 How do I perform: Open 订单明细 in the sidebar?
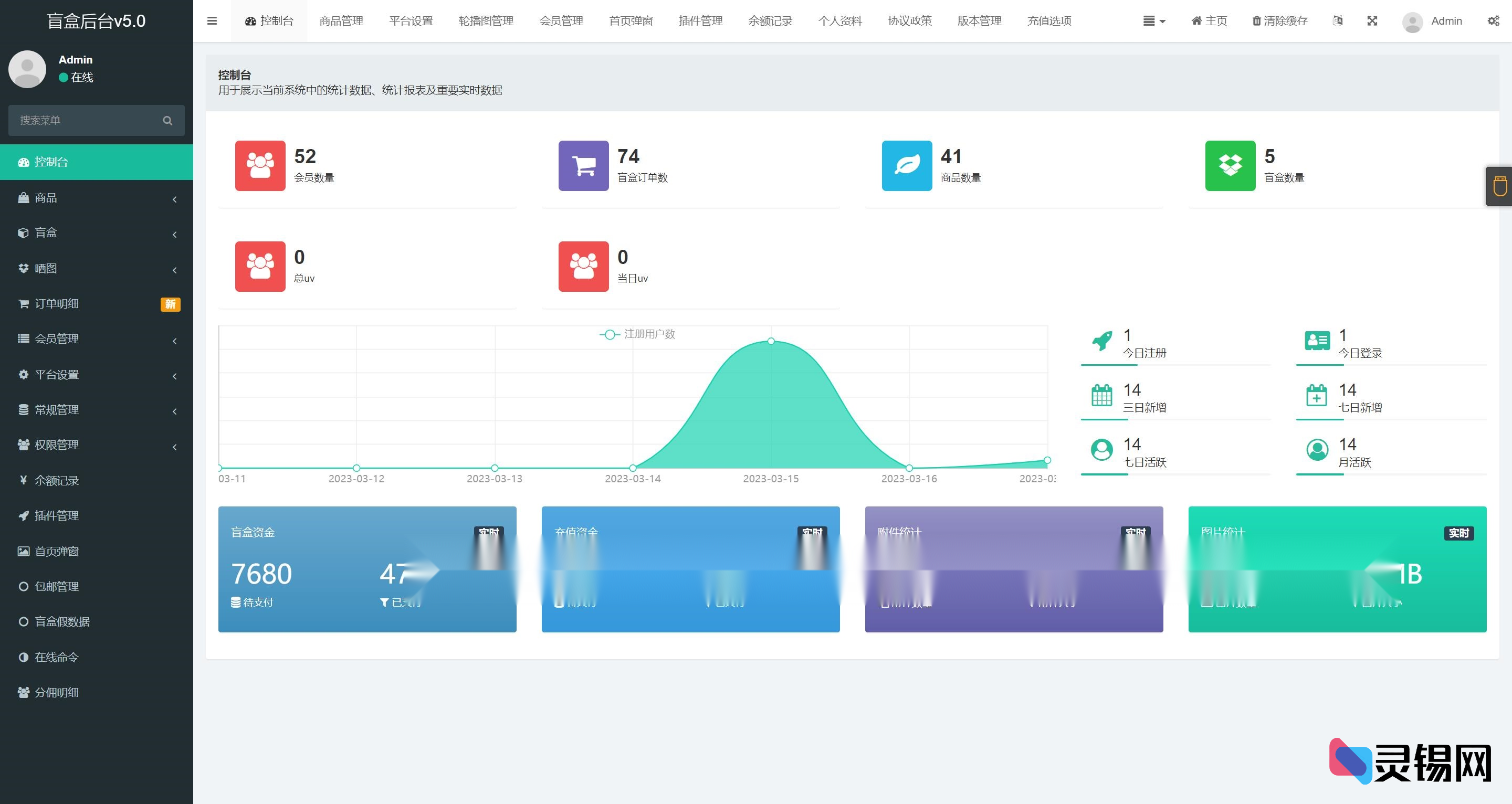(57, 304)
